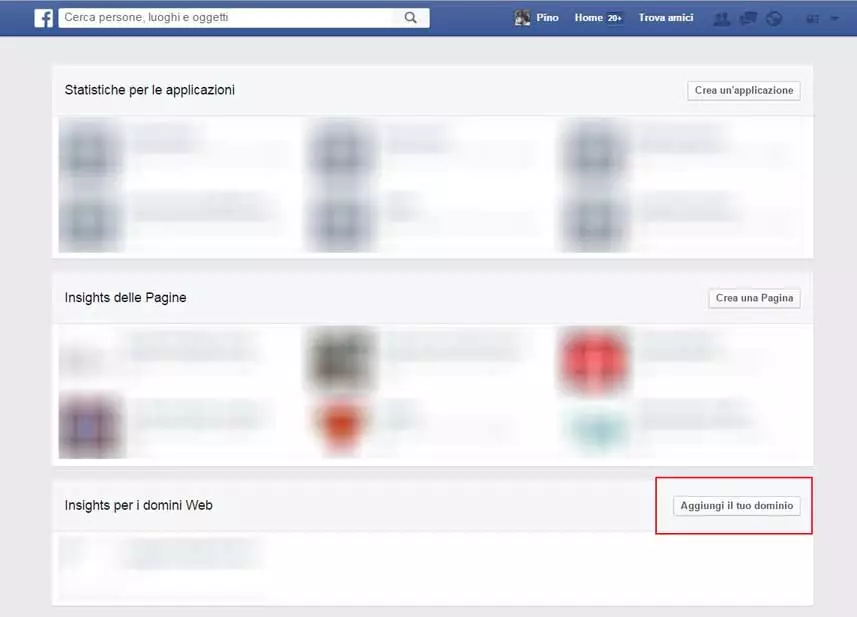Open the red page thumbnail under Insights
Viewport: 857px width, 617px height.
[595, 360]
